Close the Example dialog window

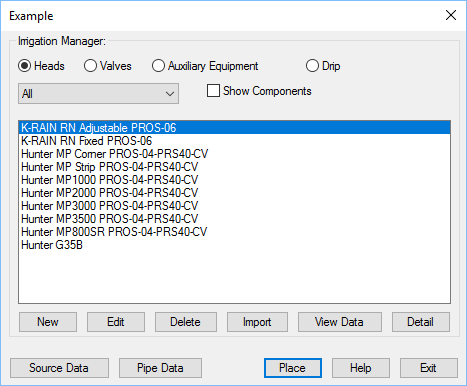(x=451, y=15)
